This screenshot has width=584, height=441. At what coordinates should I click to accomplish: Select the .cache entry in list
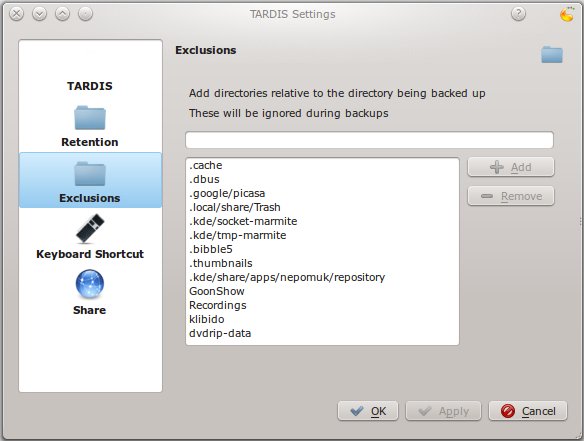coord(322,165)
